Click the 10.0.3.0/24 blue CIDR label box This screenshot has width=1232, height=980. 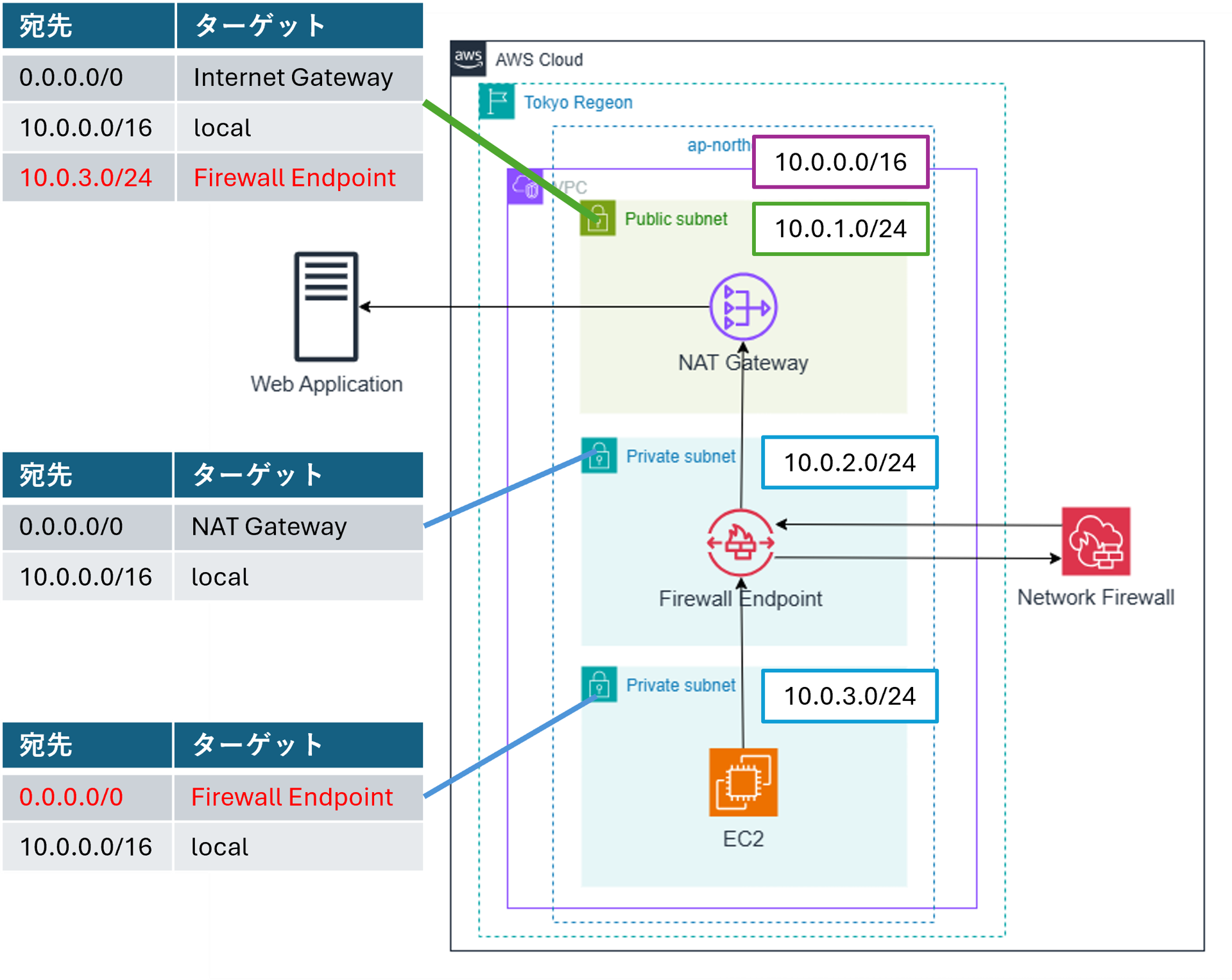tap(850, 696)
